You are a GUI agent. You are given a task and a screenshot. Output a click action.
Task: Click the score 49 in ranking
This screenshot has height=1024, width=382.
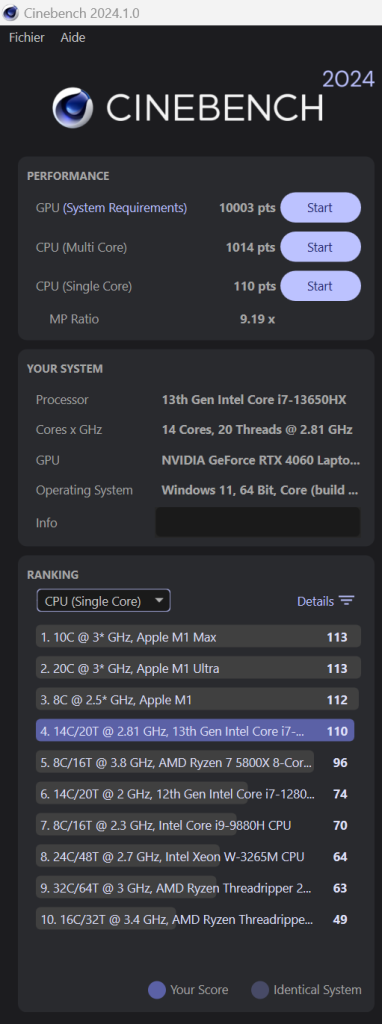pos(340,919)
